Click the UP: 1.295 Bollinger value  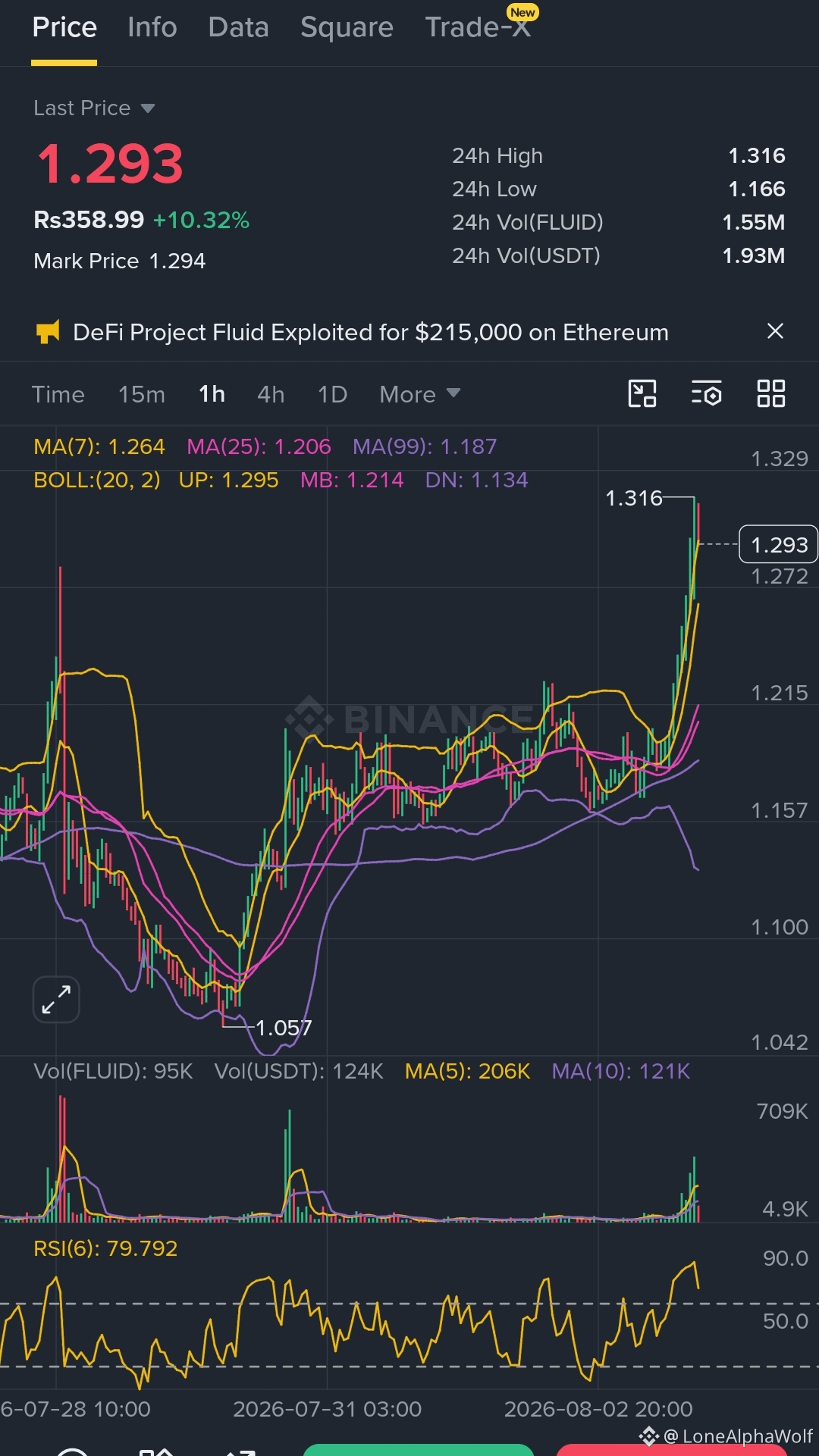click(229, 481)
